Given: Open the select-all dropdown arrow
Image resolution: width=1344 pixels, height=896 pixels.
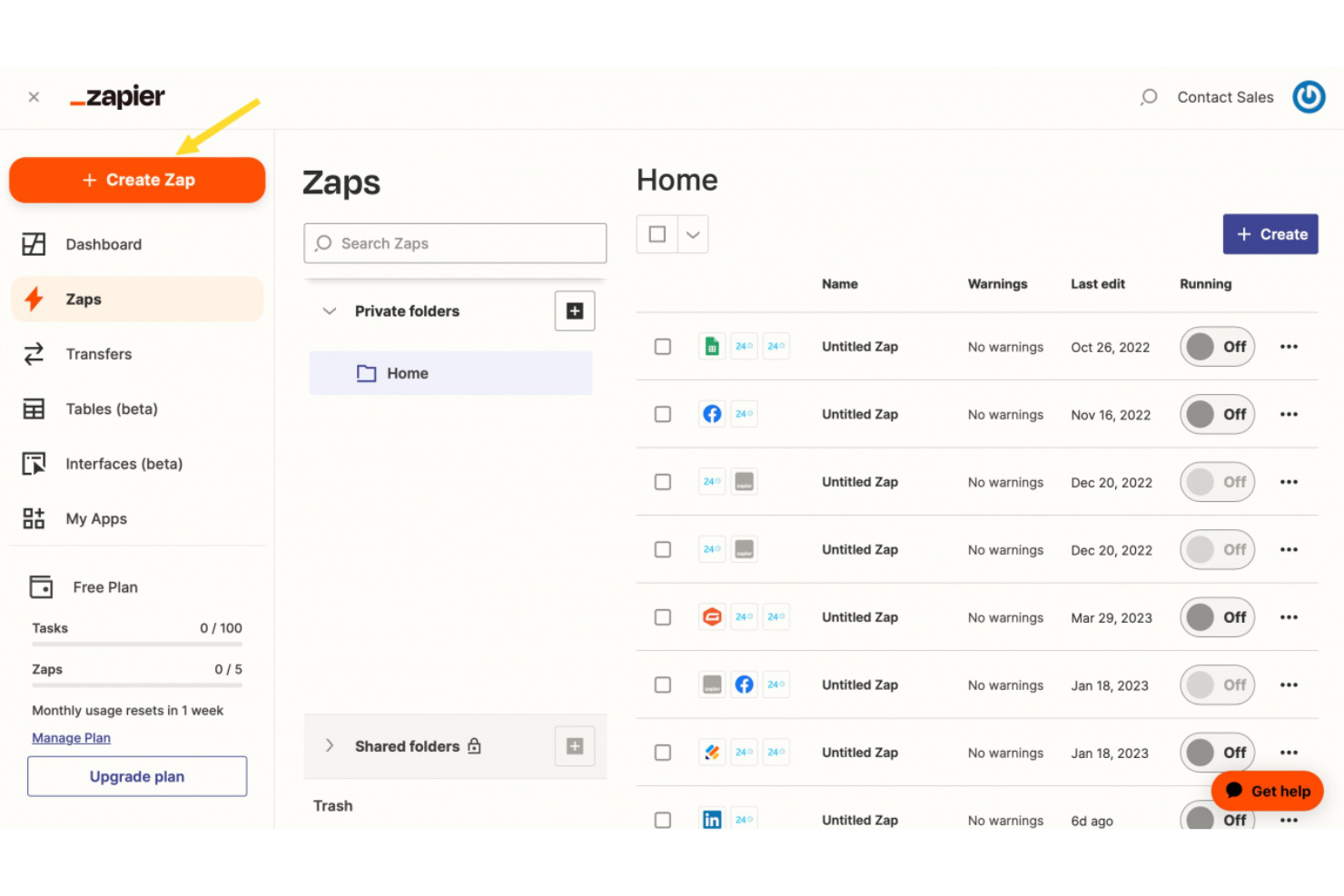Looking at the screenshot, I should [693, 234].
